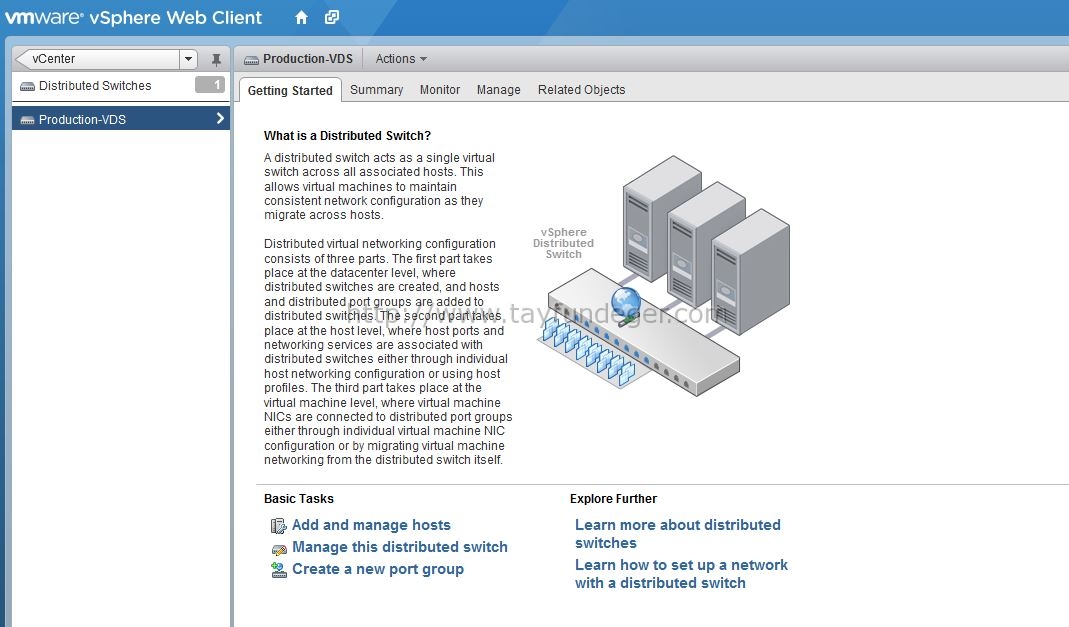Click the Distributed Switches count badge

pos(210,85)
